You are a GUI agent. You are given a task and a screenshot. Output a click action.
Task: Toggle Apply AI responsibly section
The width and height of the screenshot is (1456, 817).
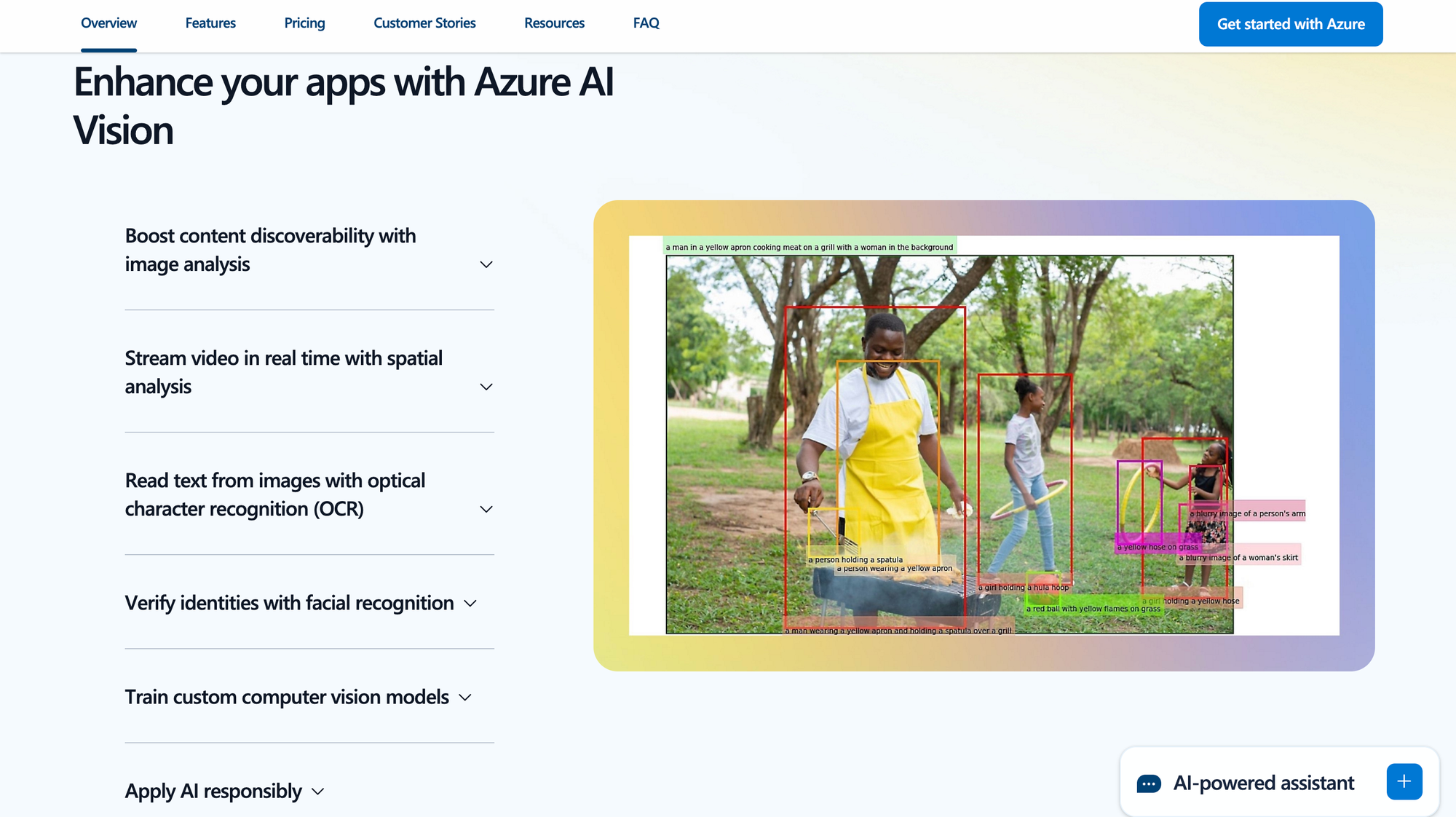point(222,790)
